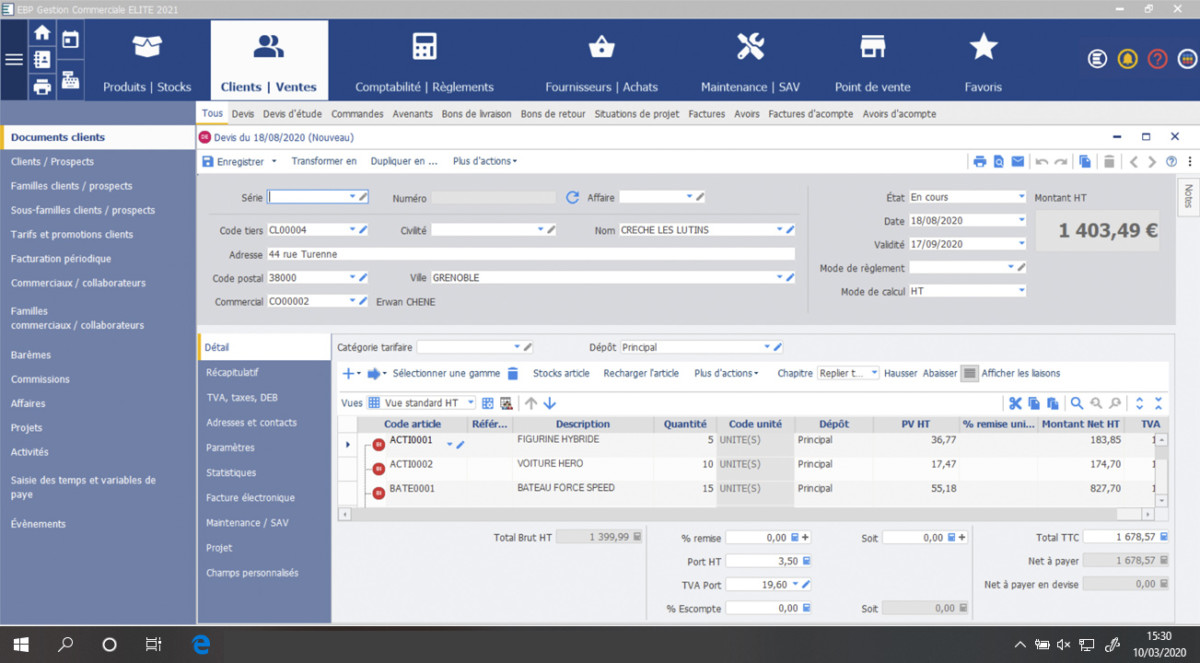Viewport: 1200px width, 663px height.
Task: Open the Maintenance | SAV module
Action: (750, 61)
